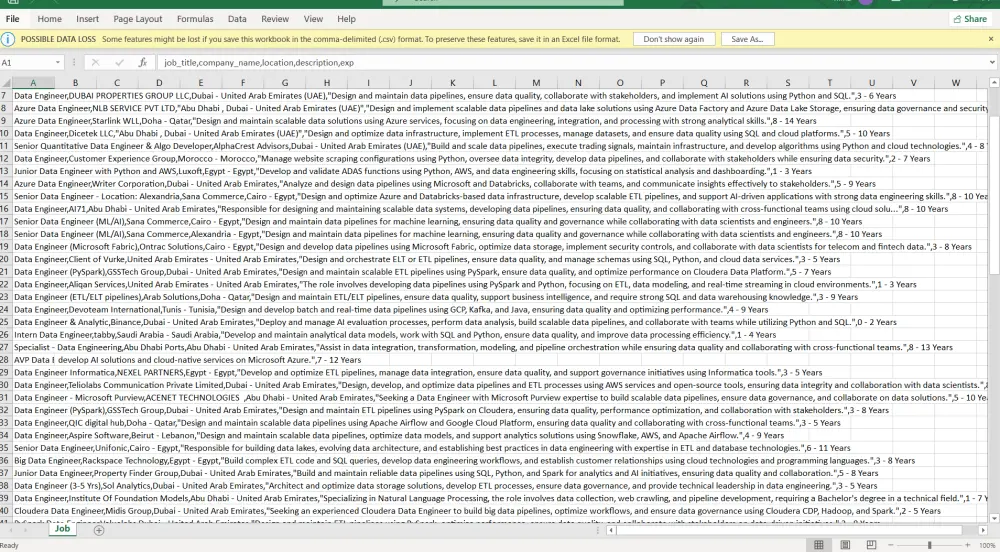Viewport: 1000px width, 552px height.
Task: Select row 40 header
Action: [x=6, y=511]
